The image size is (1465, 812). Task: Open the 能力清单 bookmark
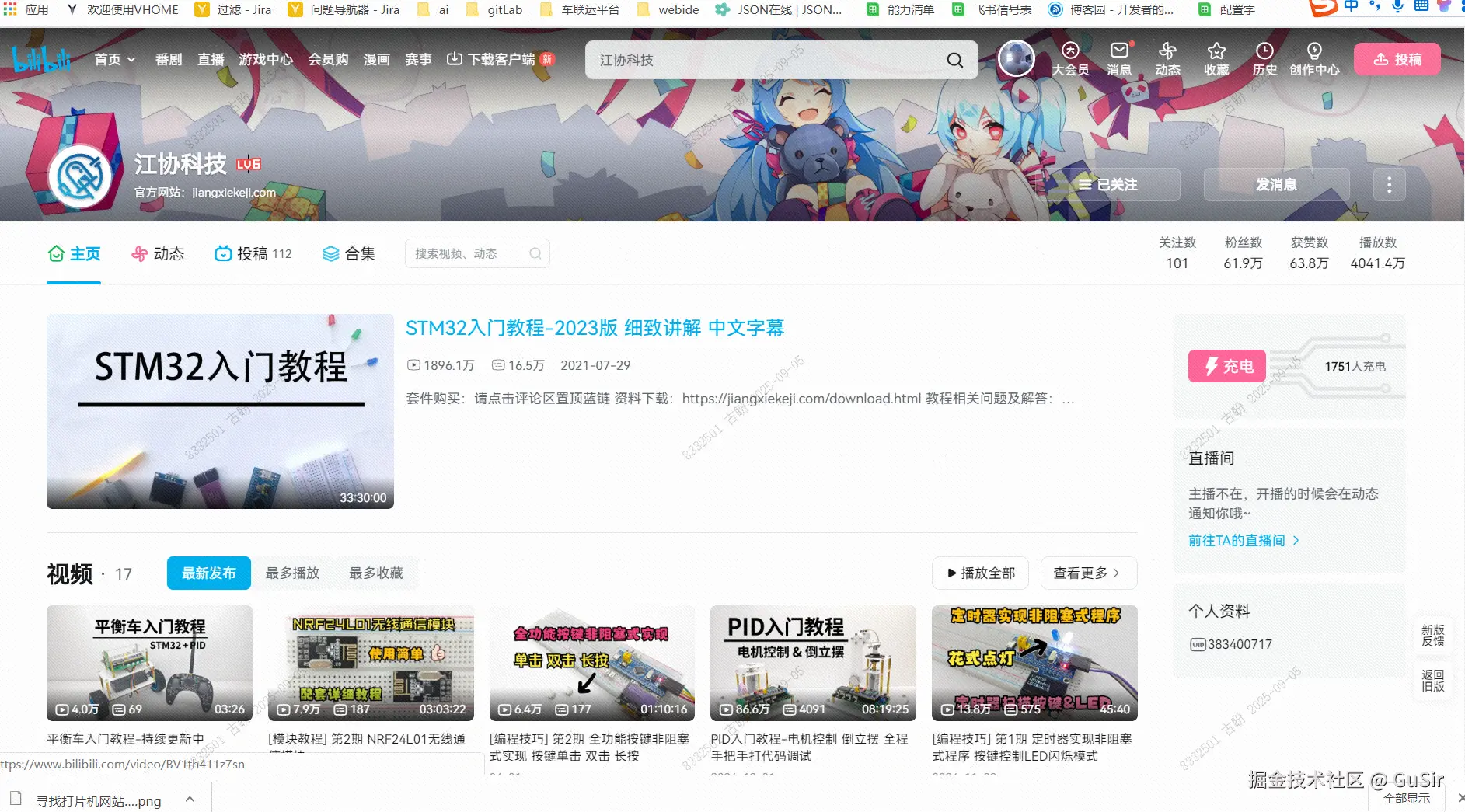coord(901,9)
